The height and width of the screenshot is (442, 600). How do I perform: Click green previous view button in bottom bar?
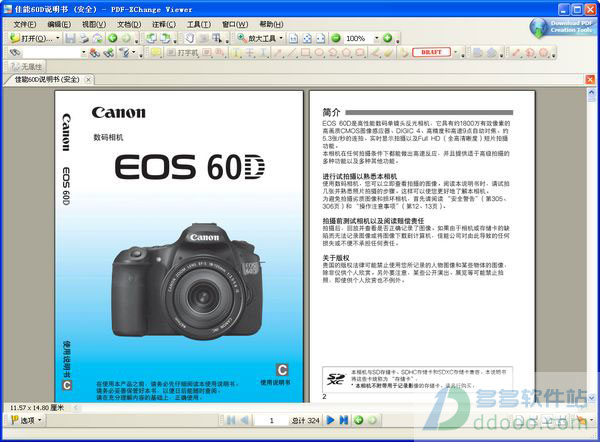[x=358, y=420]
